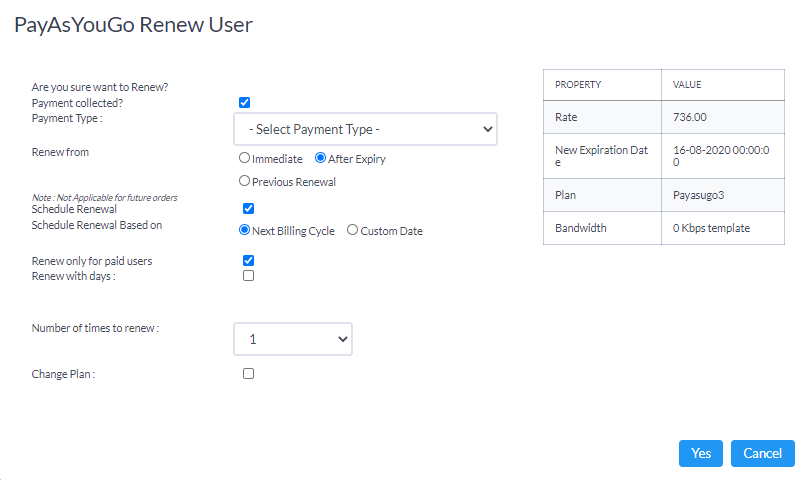This screenshot has width=805, height=480.
Task: Toggle the Schedule Renewal checkbox
Action: pos(248,208)
